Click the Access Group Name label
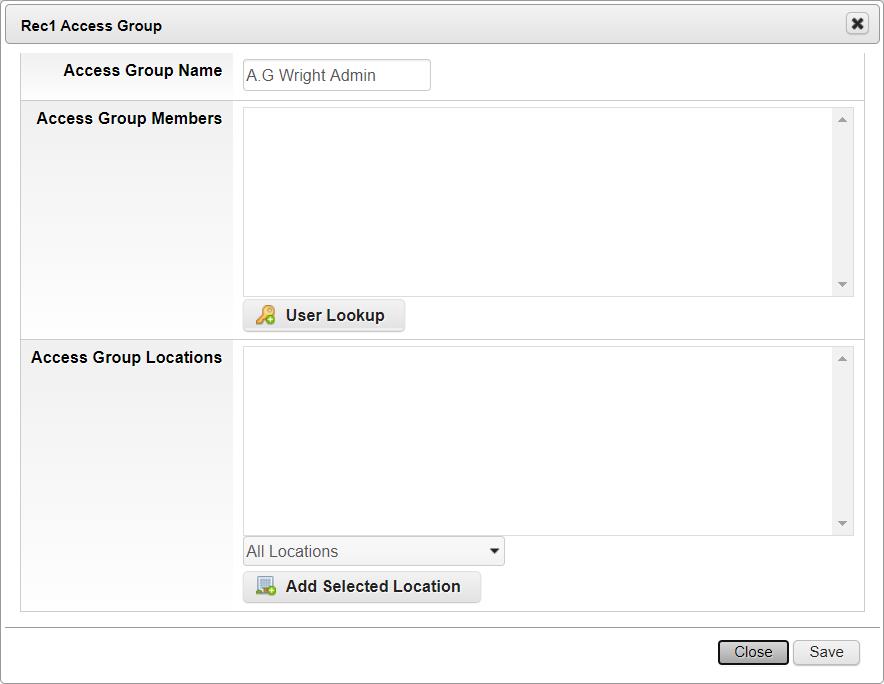The height and width of the screenshot is (684, 884). click(143, 70)
